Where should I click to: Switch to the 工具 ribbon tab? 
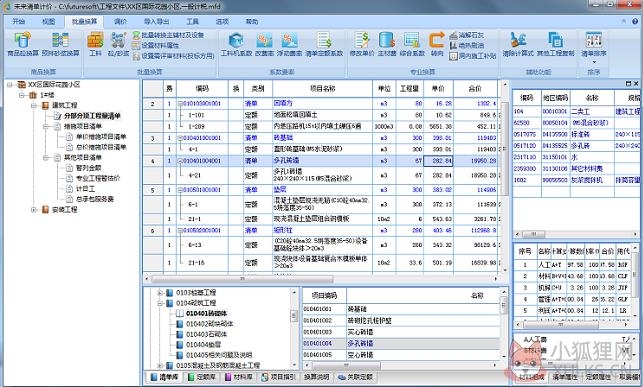pyautogui.click(x=192, y=21)
